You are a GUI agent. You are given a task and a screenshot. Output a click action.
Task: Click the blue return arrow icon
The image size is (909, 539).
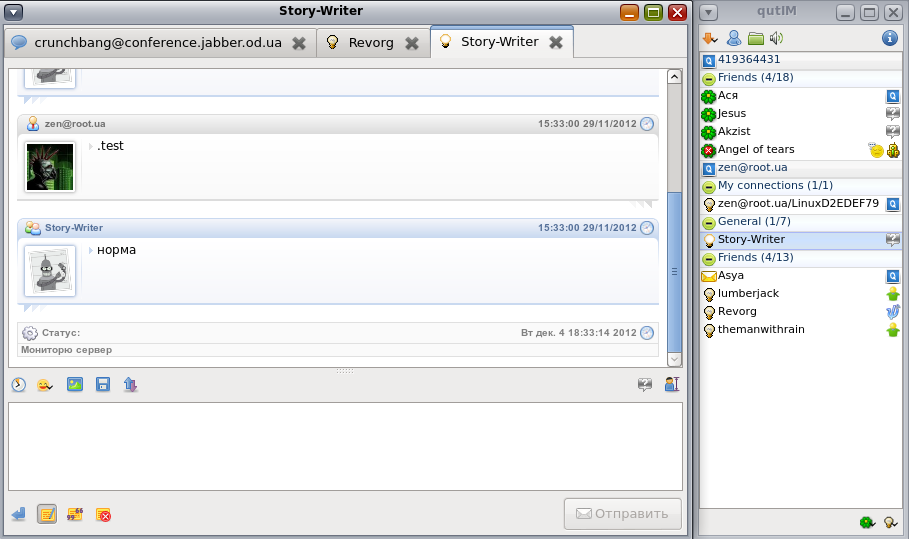point(19,514)
